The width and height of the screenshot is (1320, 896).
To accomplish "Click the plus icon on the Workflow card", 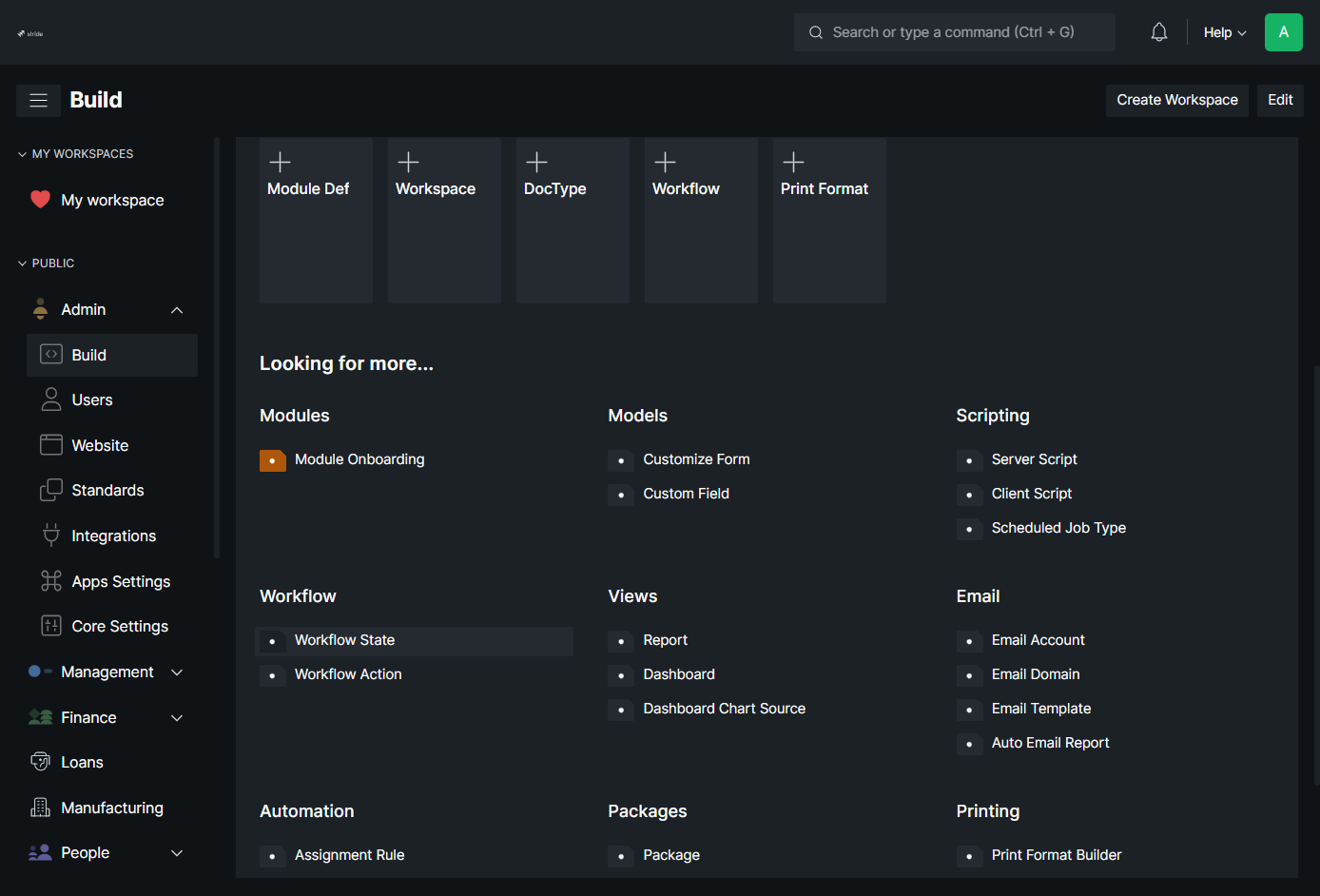I will pos(665,162).
